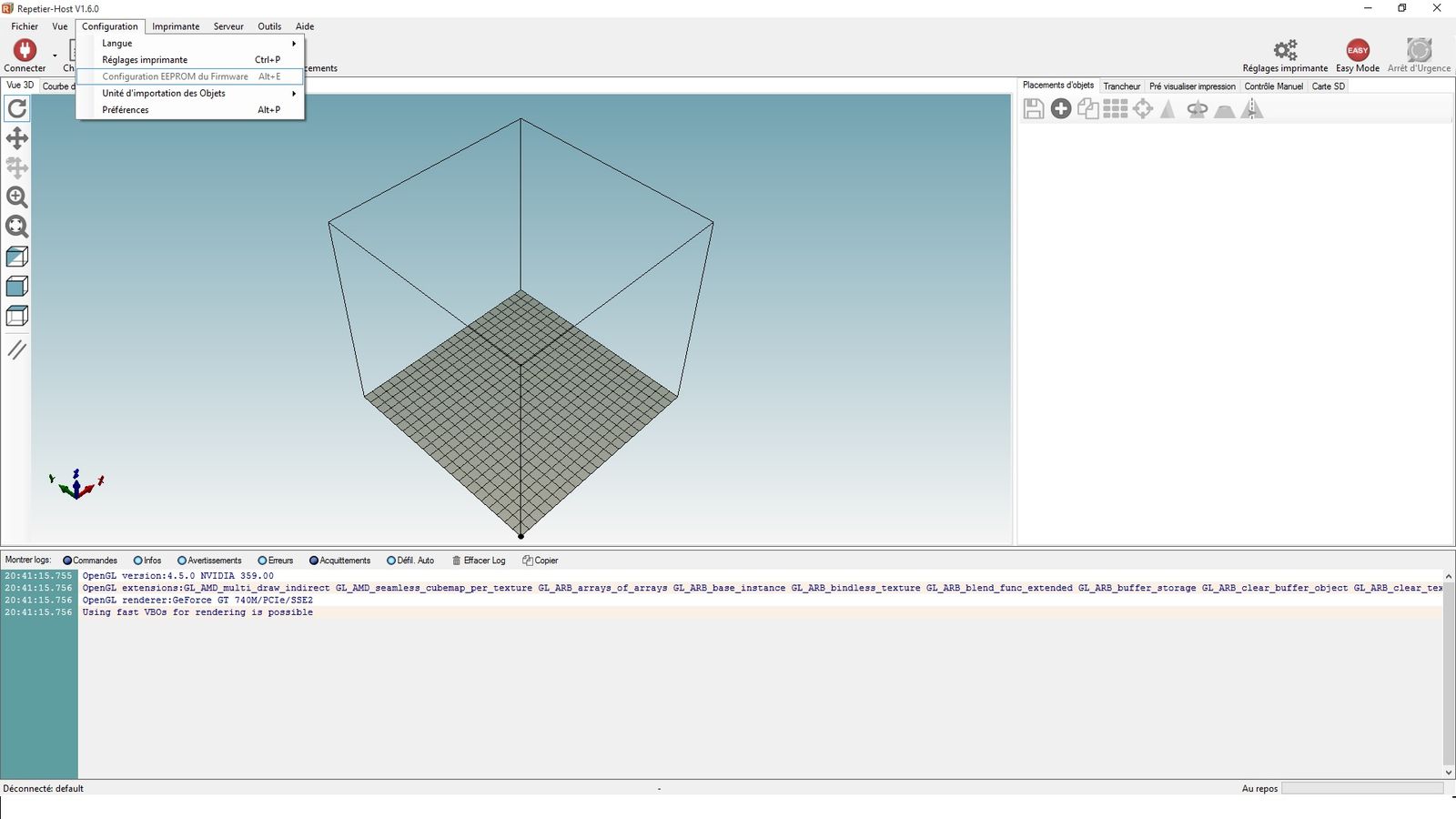Click scroll-up arrow of log scrollbar
This screenshot has height=819, width=1456.
click(1449, 576)
